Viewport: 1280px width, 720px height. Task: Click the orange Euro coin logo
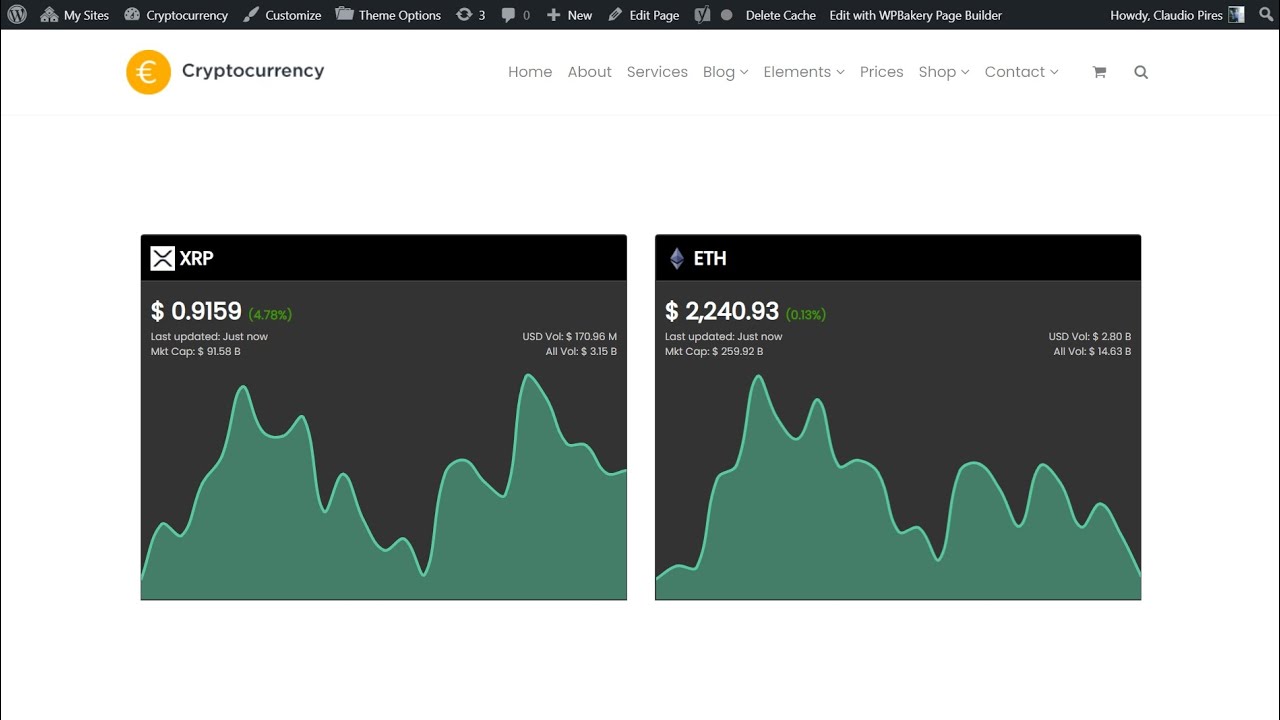[x=148, y=72]
